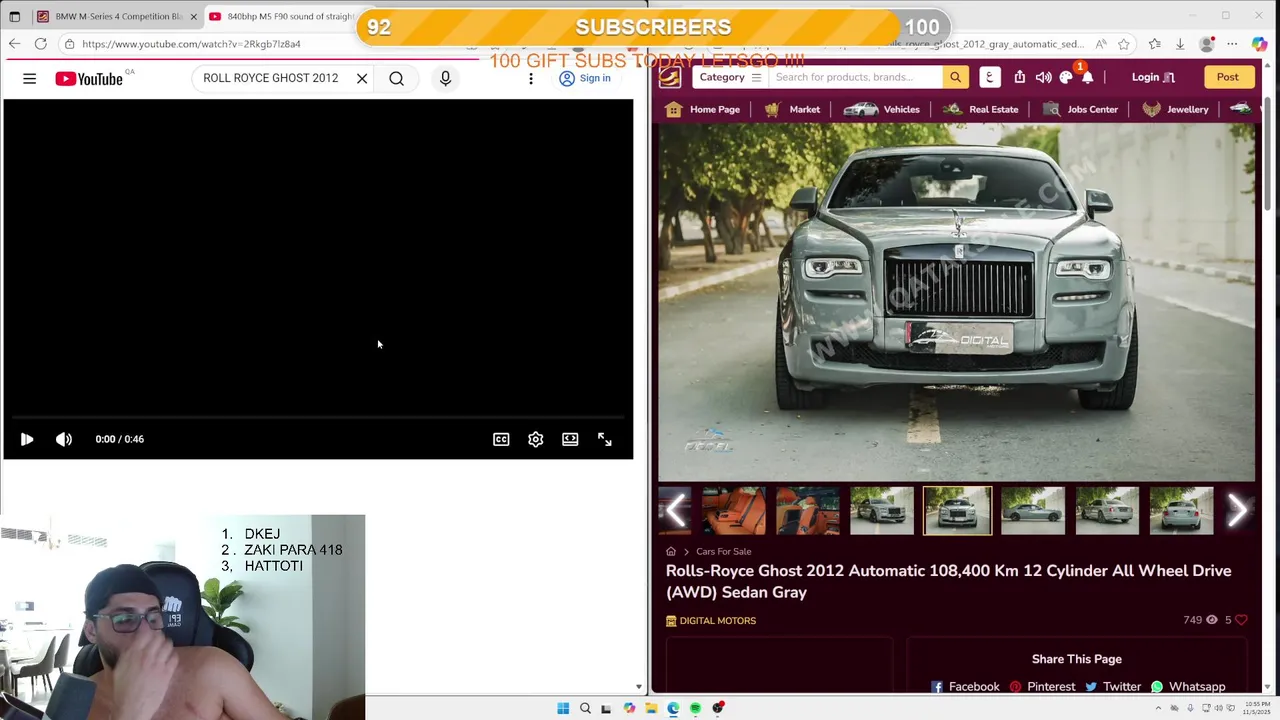Go back in the left browser
1280x720 pixels.
[14, 44]
